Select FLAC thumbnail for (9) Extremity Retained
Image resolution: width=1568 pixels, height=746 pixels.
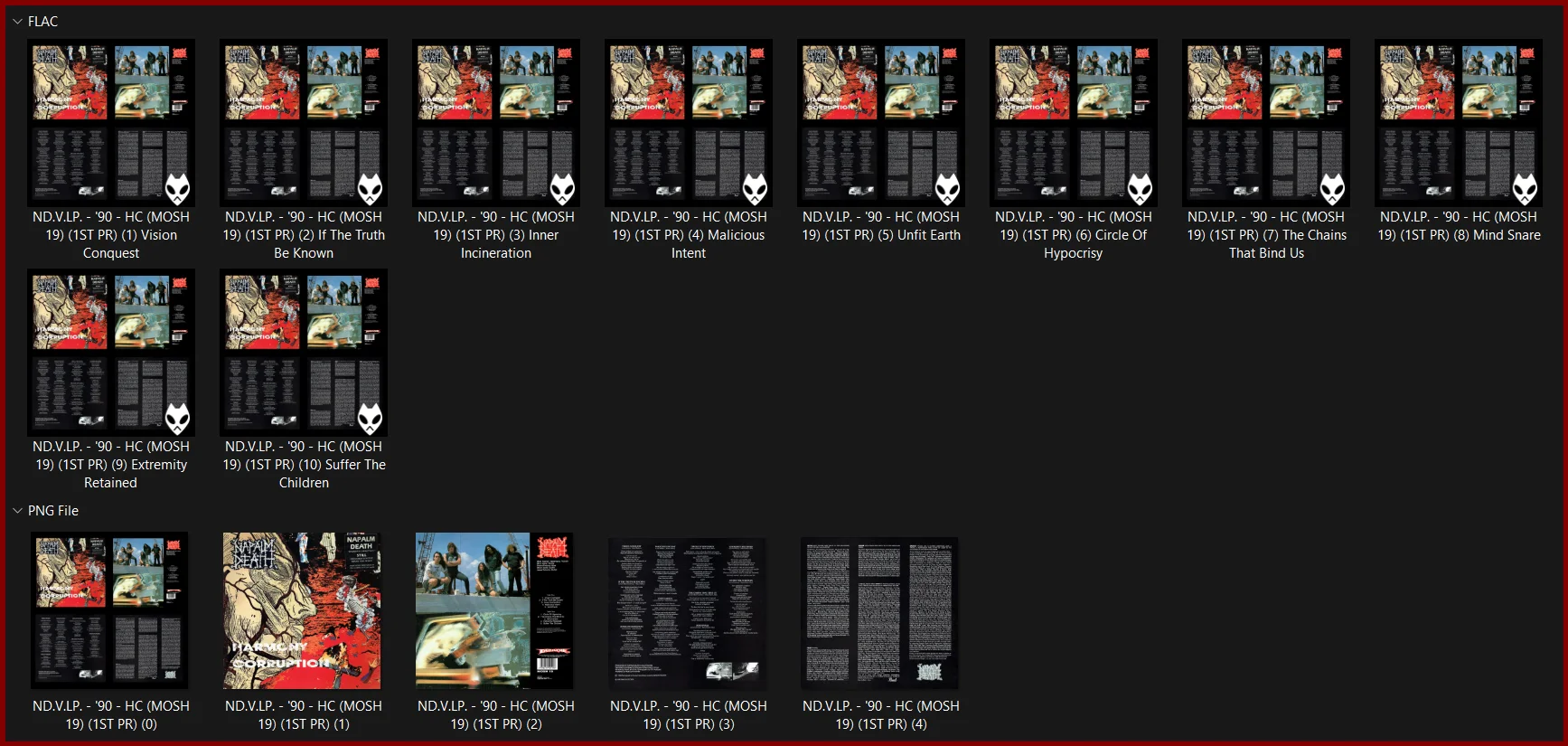click(x=111, y=353)
